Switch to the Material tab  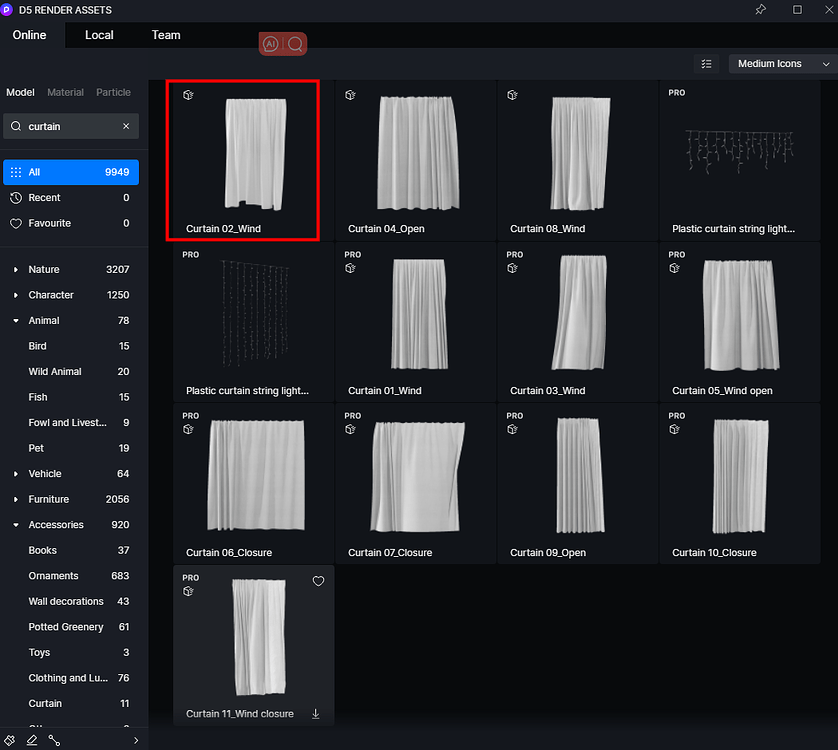point(65,92)
